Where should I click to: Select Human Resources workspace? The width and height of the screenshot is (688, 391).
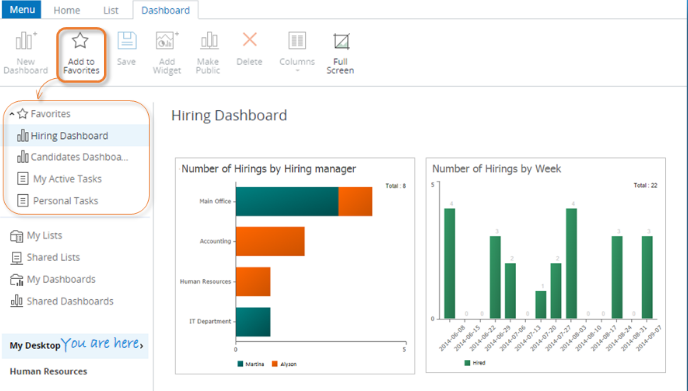point(48,371)
